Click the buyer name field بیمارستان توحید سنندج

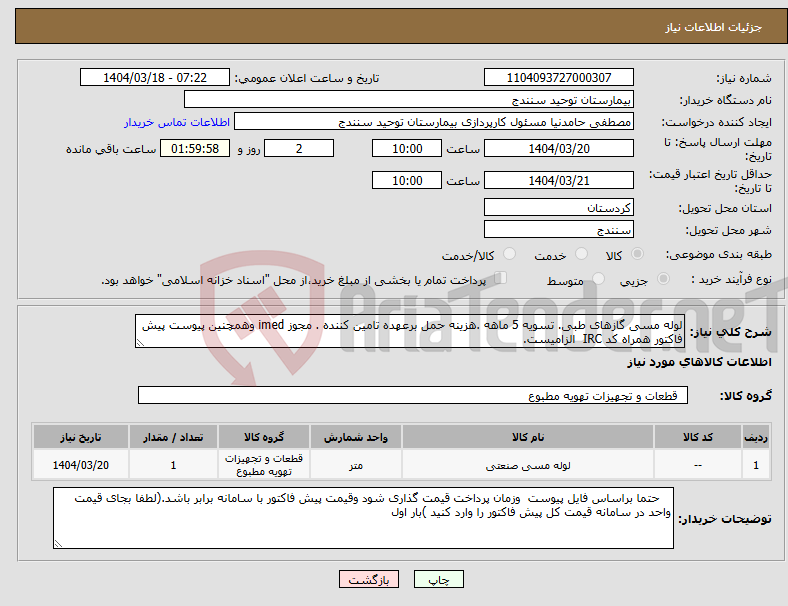409,99
